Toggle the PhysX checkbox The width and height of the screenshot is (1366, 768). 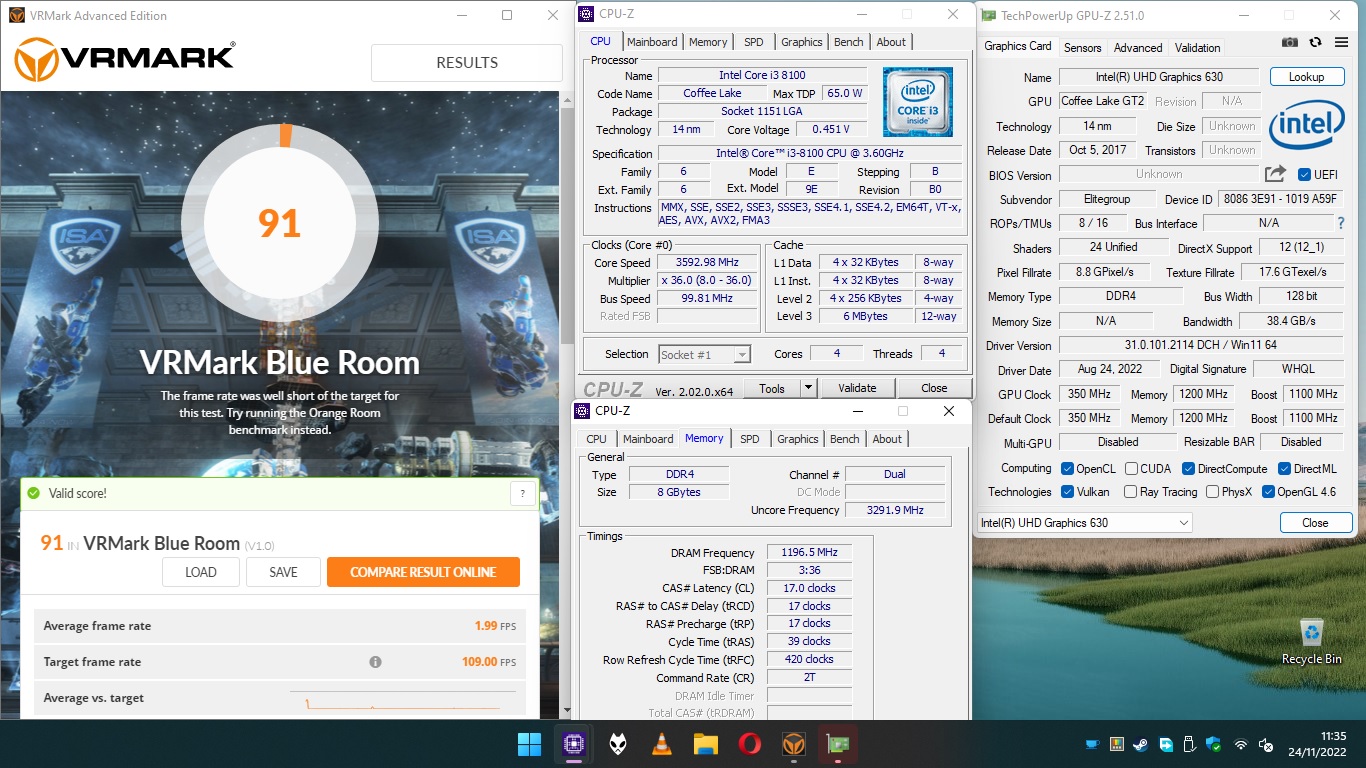tap(1212, 492)
